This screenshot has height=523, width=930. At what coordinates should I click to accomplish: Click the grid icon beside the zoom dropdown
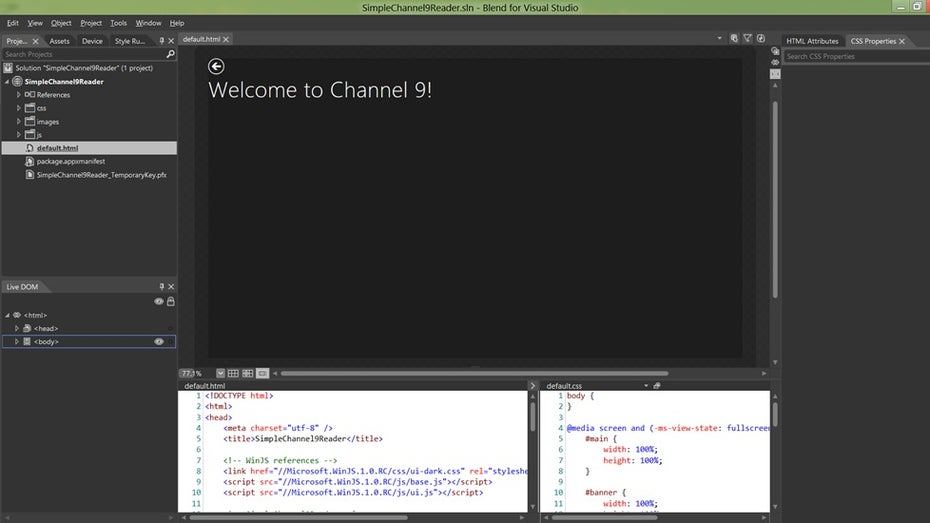[234, 373]
